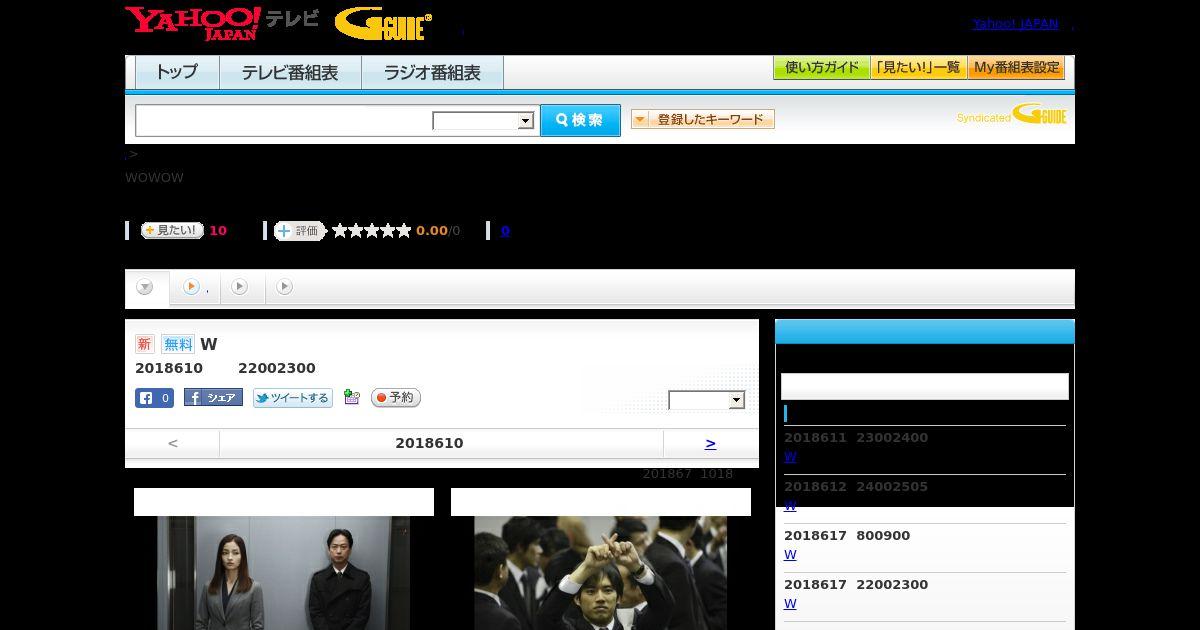Viewport: 1200px width, 630px height.
Task: Select the third rating star
Action: (x=372, y=230)
